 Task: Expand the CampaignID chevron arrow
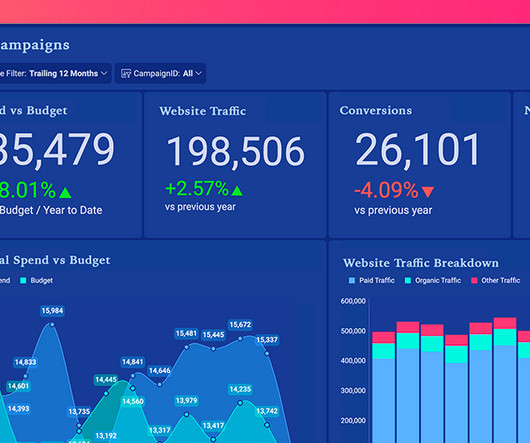tap(199, 73)
